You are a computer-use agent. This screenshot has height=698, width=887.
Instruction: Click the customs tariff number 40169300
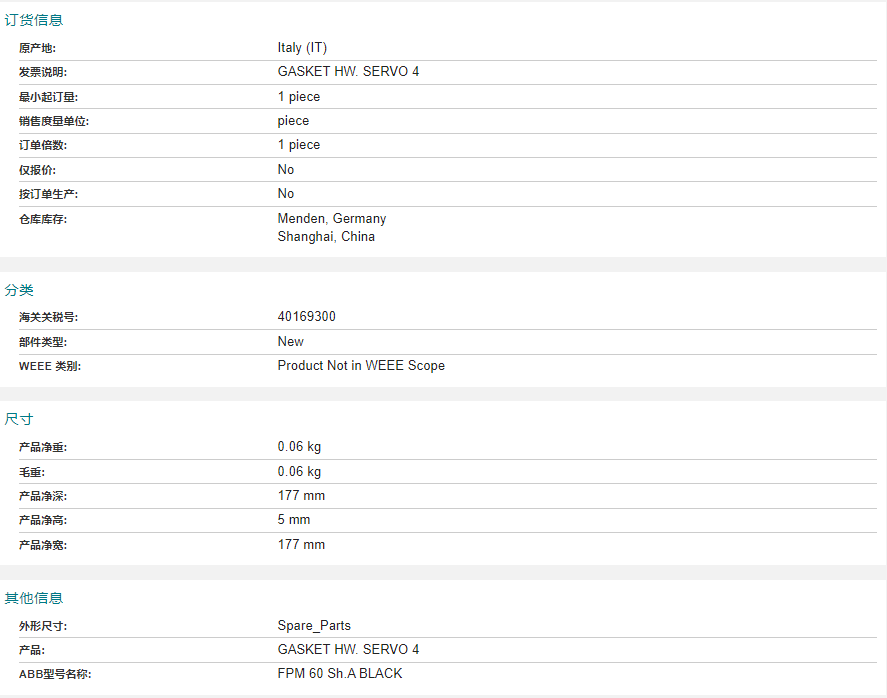[x=307, y=316]
